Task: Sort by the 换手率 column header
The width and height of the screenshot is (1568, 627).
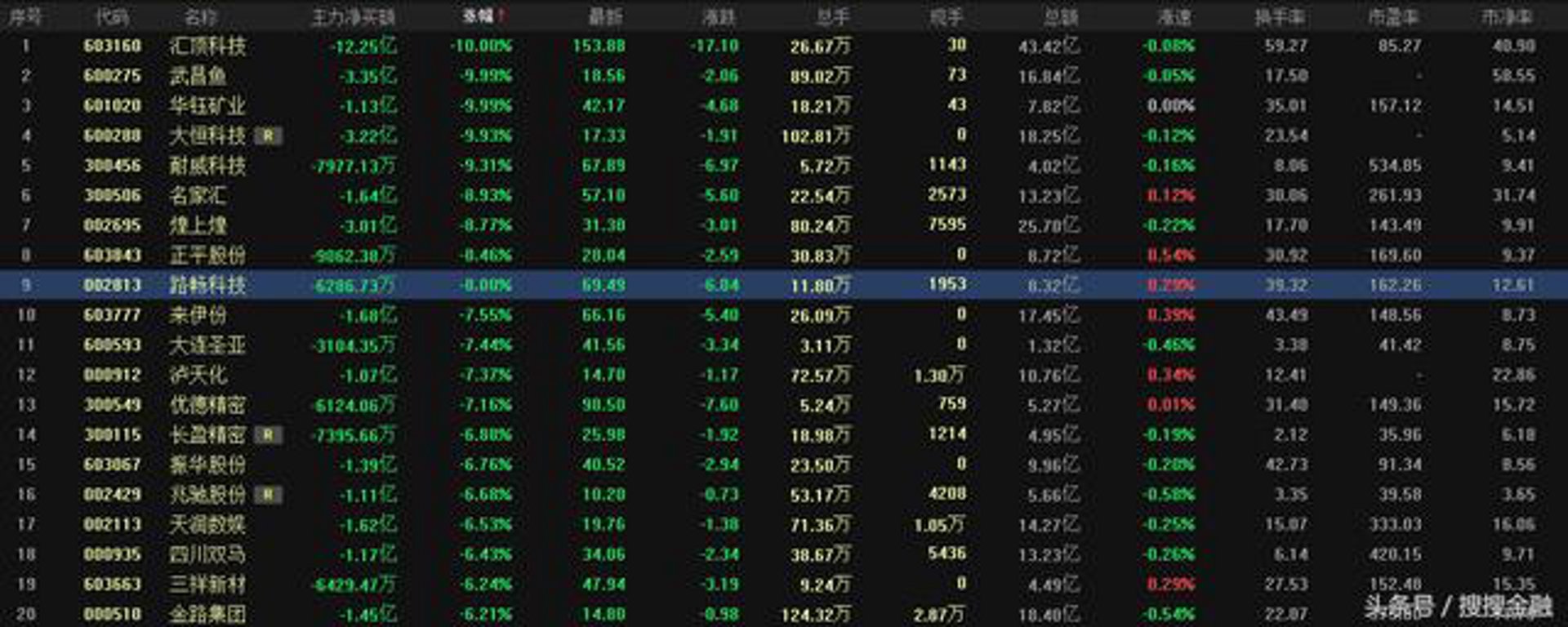Action: tap(1280, 16)
